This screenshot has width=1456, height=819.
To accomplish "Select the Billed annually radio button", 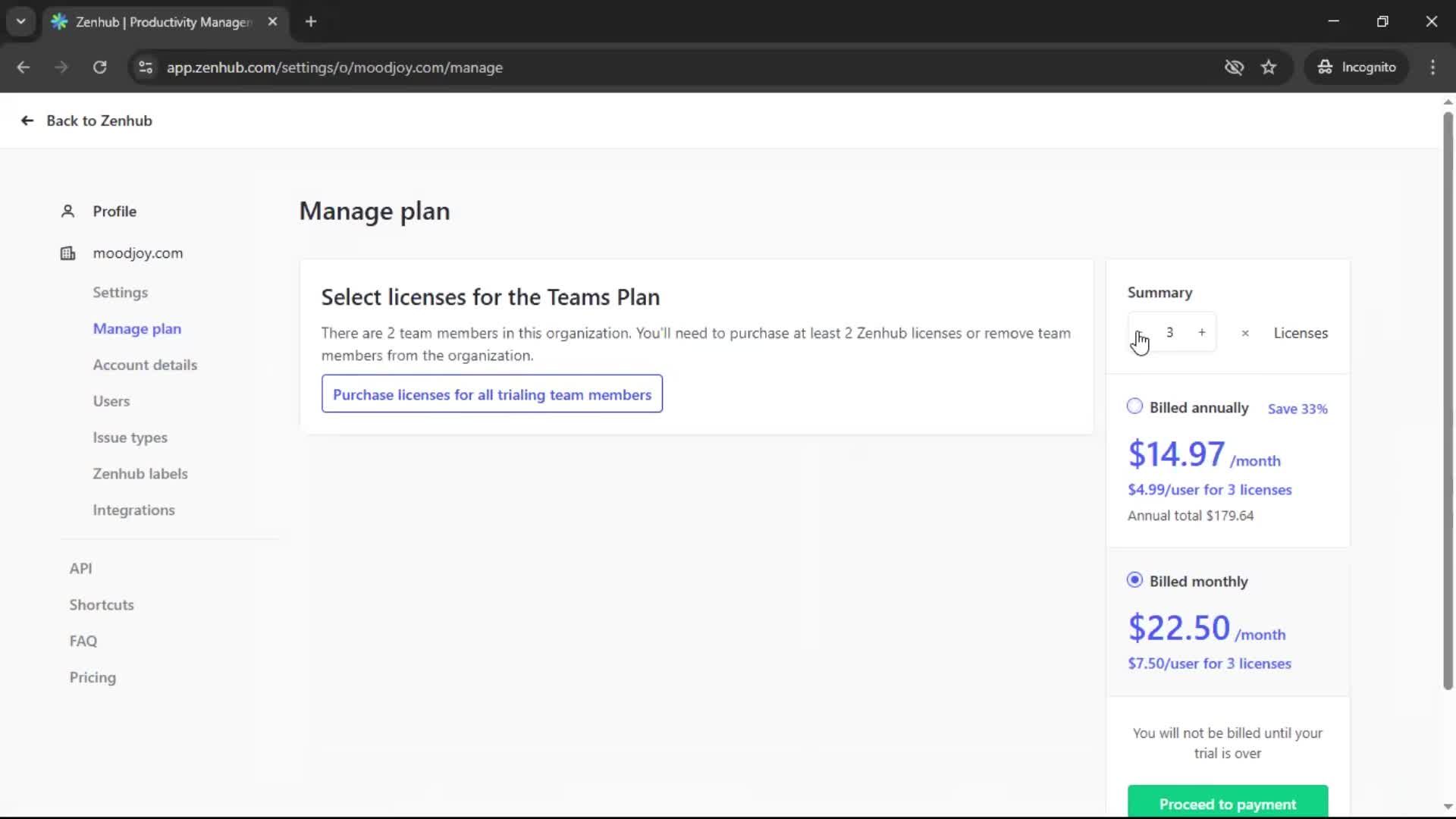I will (x=1134, y=406).
